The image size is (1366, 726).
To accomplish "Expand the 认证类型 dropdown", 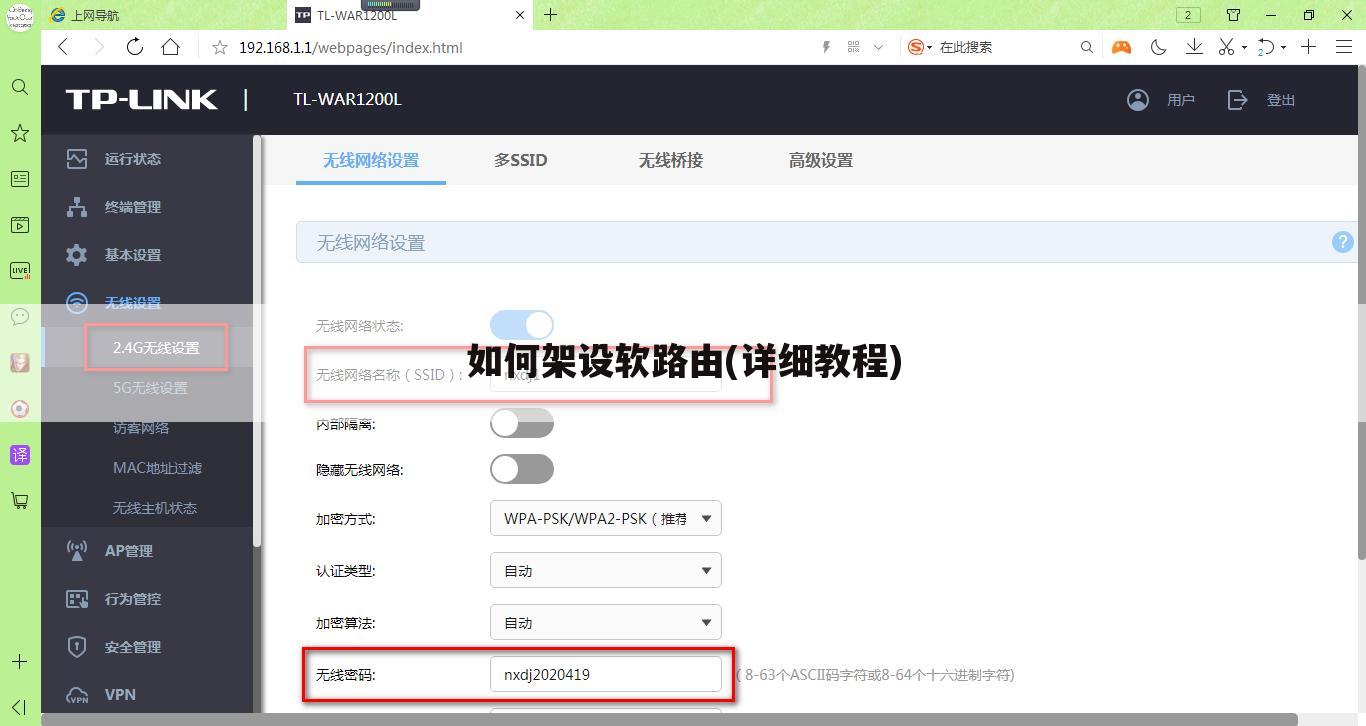I will point(605,570).
